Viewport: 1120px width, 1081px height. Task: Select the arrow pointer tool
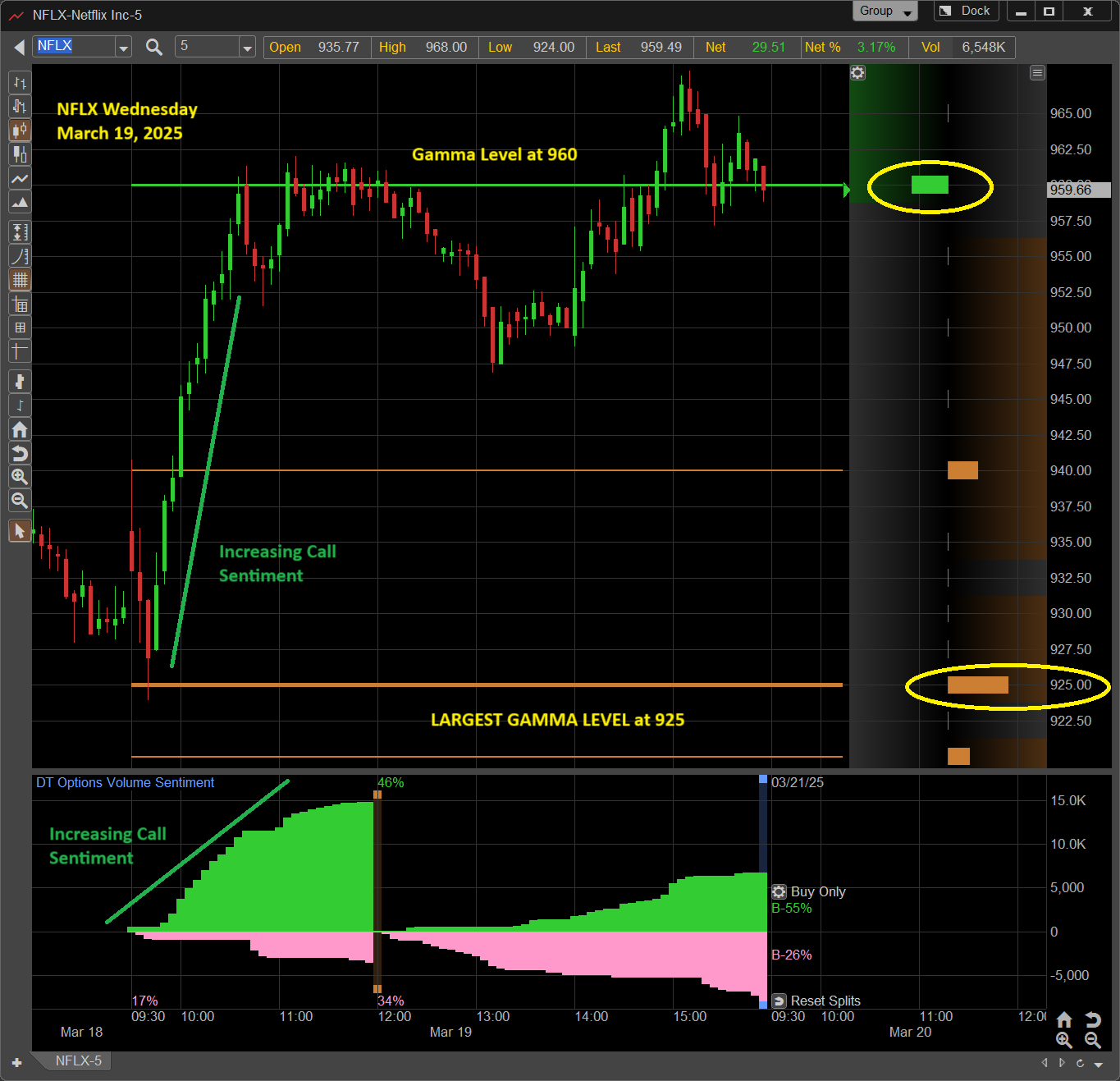tap(20, 531)
